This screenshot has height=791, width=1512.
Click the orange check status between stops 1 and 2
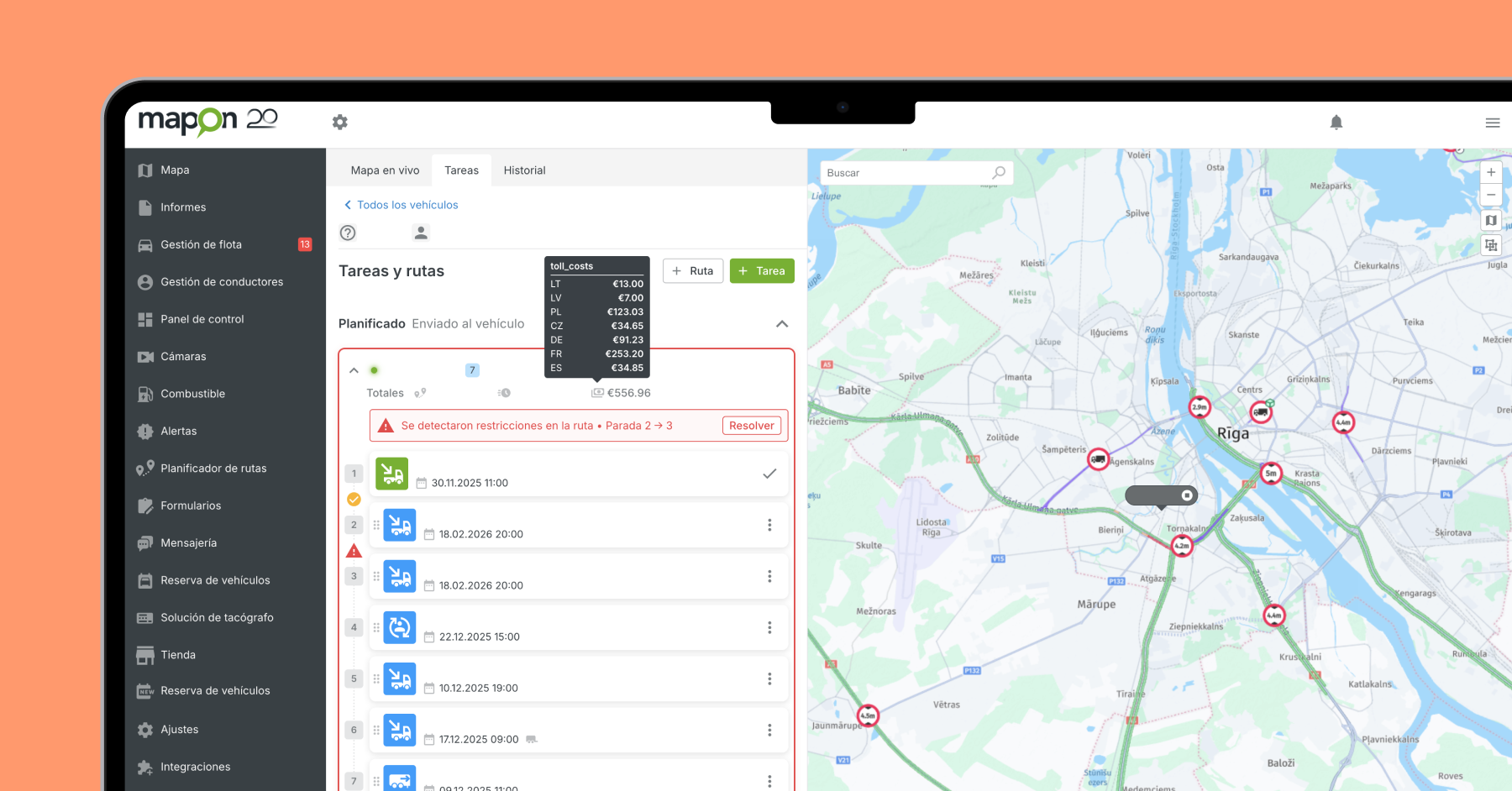pos(354,500)
